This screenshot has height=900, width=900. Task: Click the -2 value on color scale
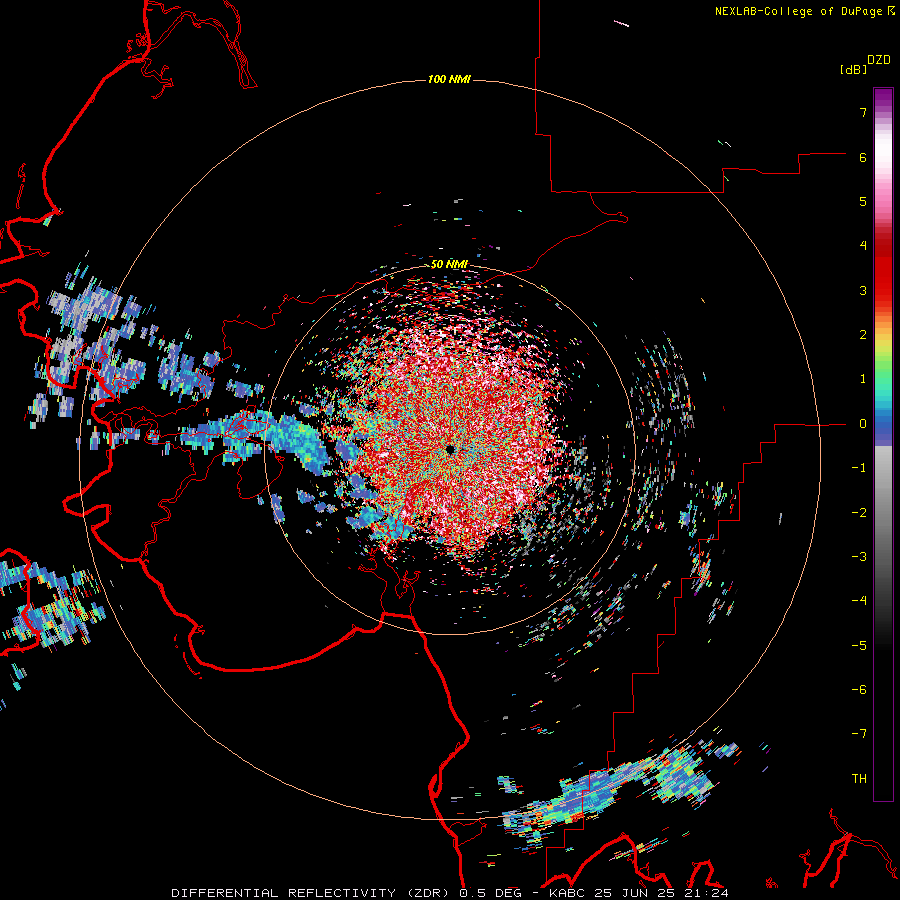tap(859, 513)
